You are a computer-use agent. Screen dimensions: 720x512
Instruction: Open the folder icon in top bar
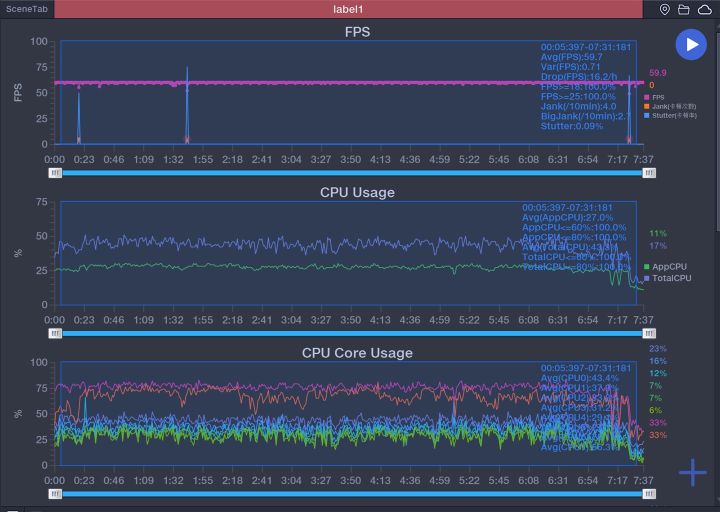point(684,9)
